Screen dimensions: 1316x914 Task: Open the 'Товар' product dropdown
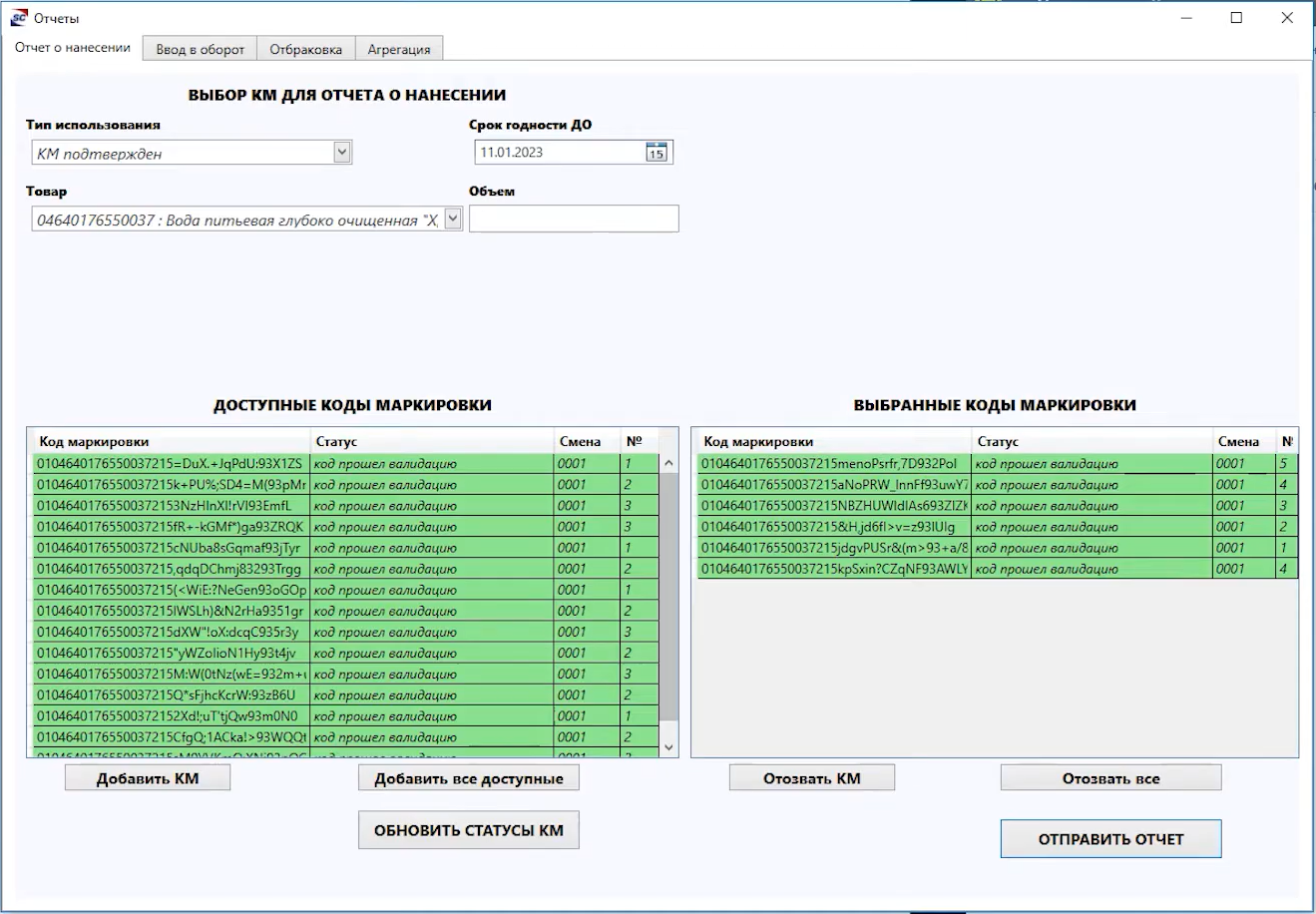tap(452, 220)
